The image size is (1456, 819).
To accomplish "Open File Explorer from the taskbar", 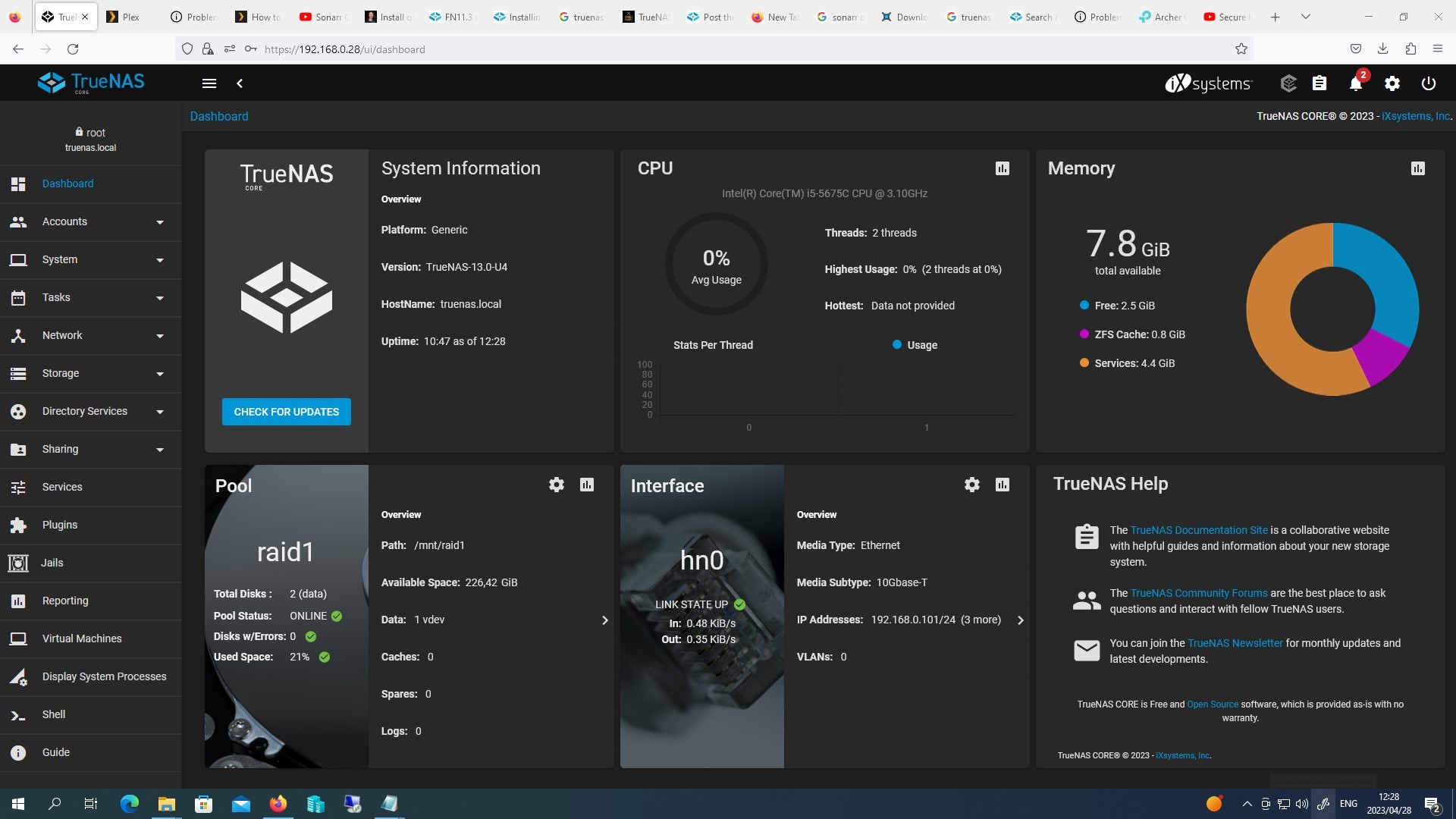I will (166, 804).
